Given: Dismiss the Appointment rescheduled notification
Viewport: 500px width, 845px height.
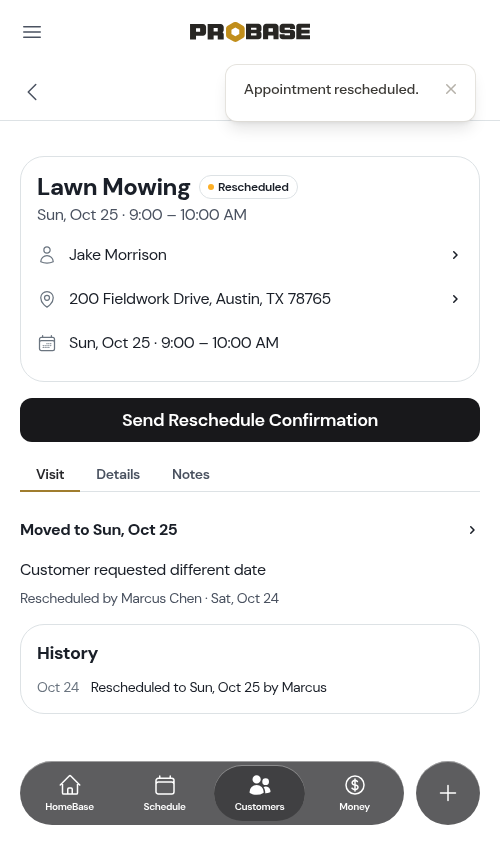Looking at the screenshot, I should pos(451,89).
